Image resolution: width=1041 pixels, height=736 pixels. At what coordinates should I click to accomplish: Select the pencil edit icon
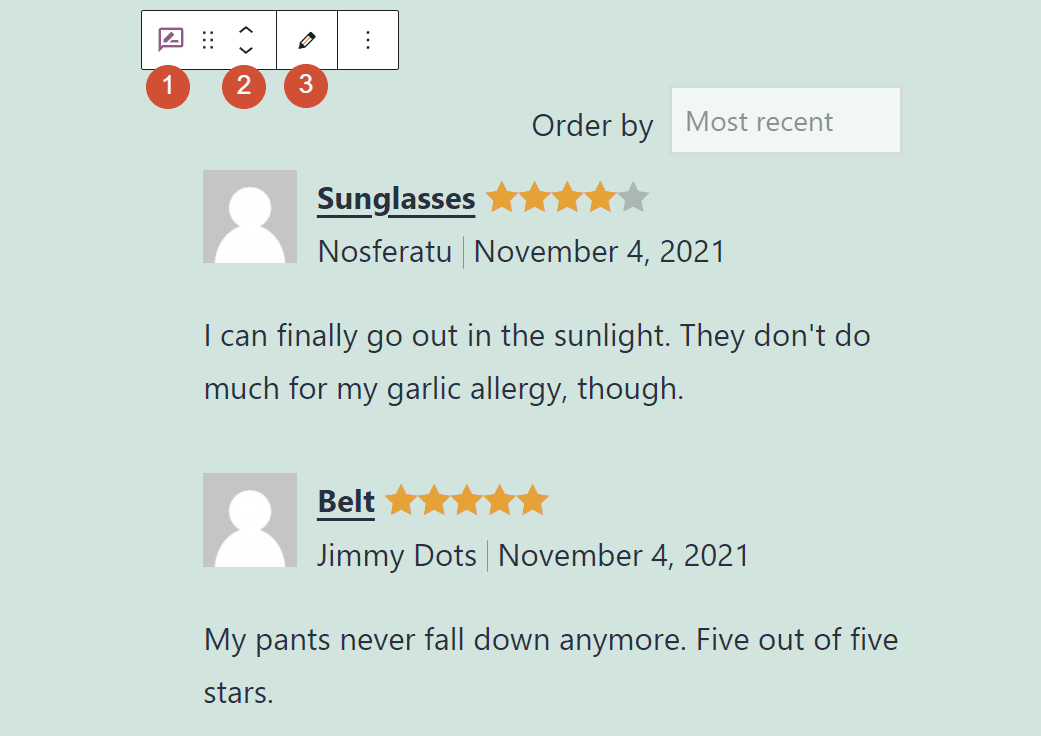[x=306, y=39]
